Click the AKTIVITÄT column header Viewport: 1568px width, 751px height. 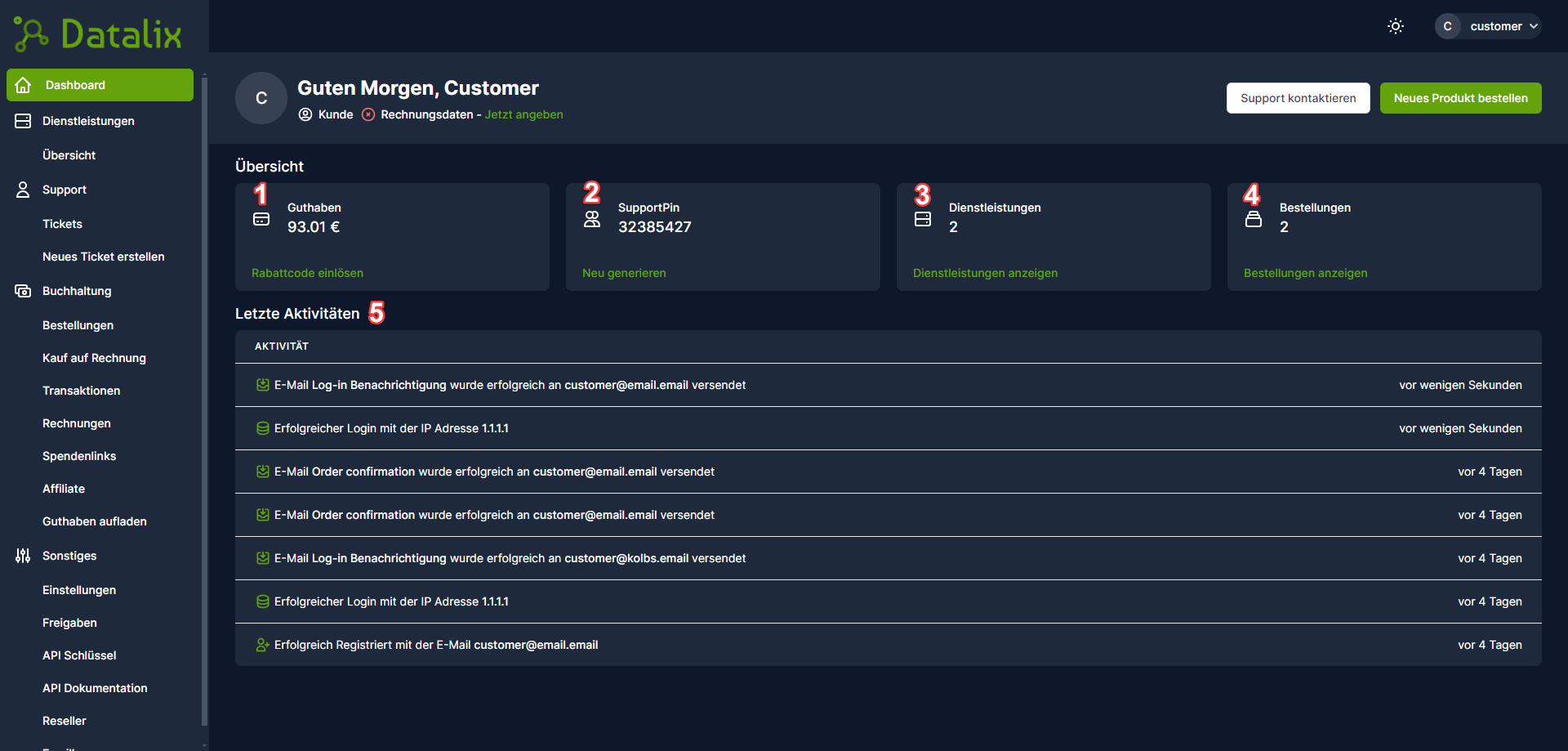click(x=282, y=346)
